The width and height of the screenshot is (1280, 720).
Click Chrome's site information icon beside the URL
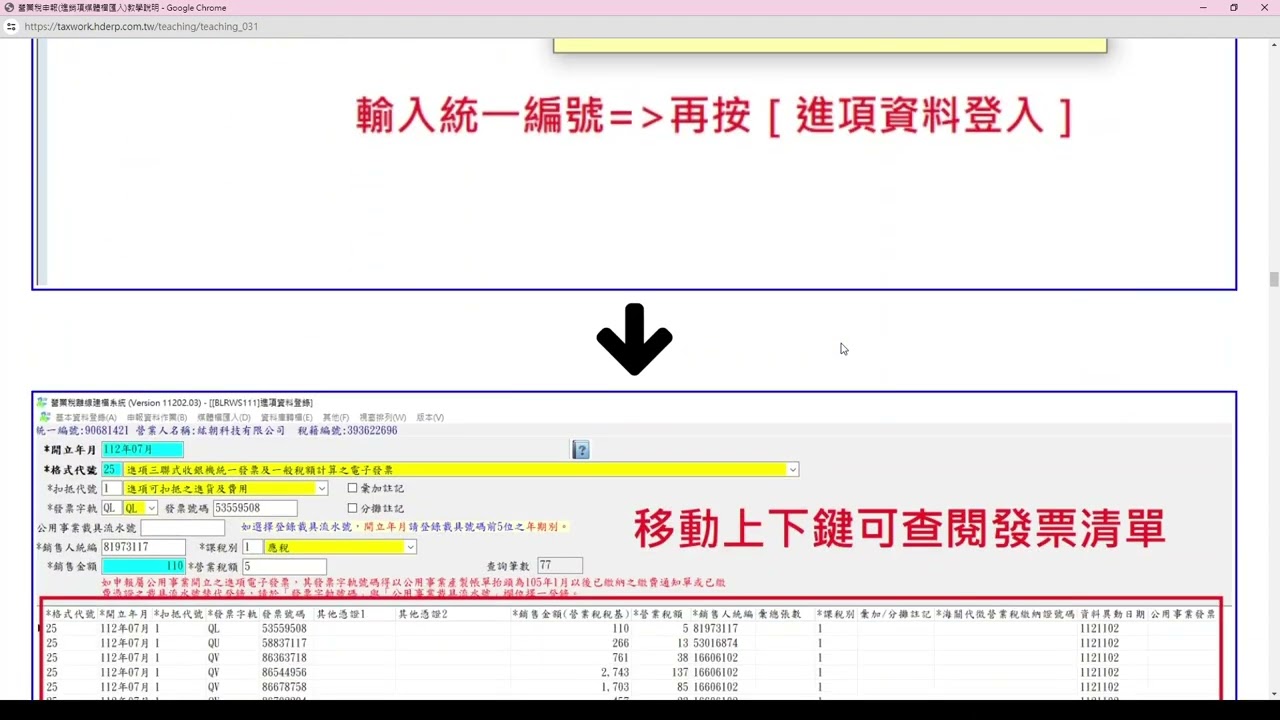pyautogui.click(x=11, y=27)
